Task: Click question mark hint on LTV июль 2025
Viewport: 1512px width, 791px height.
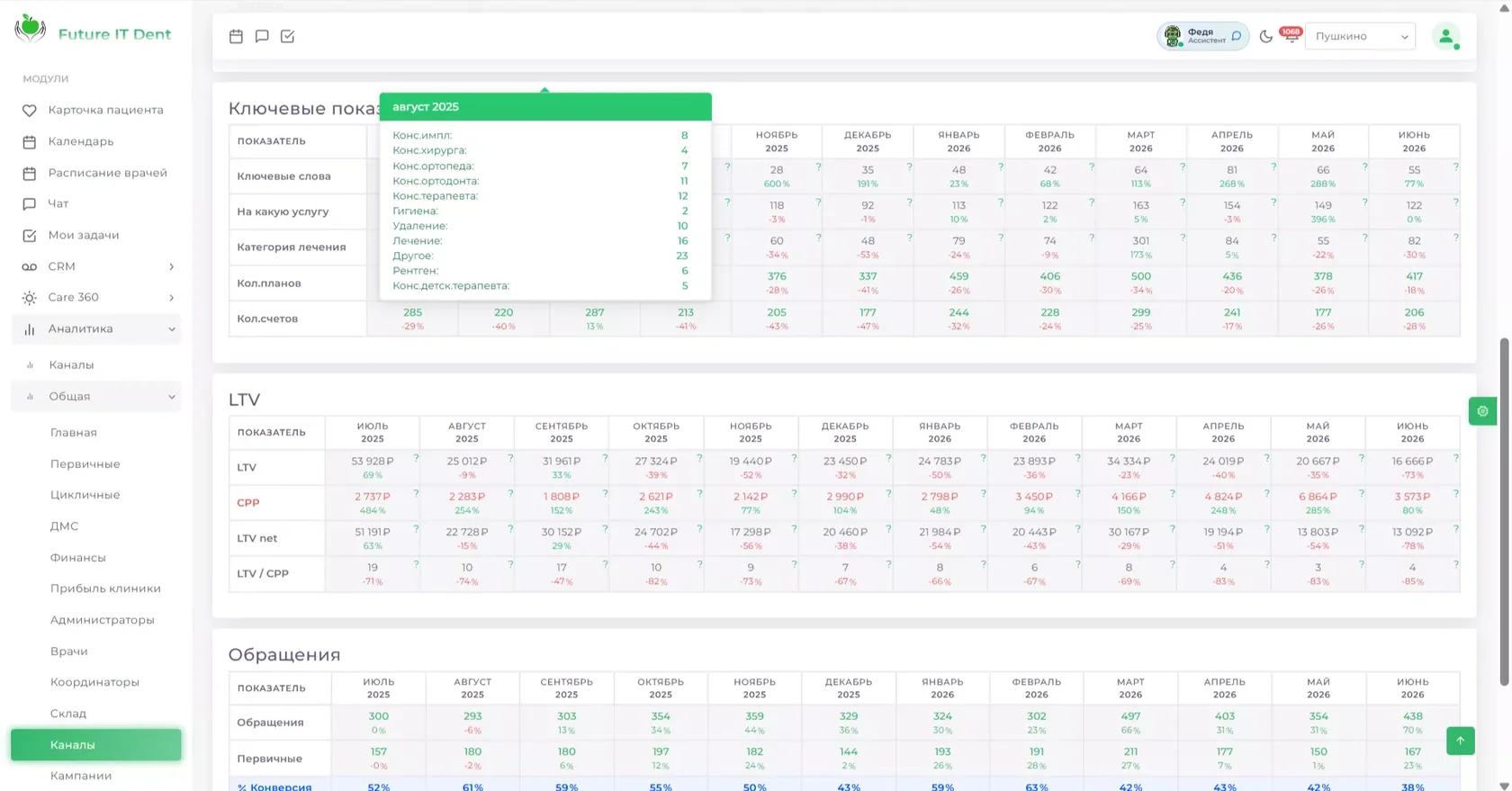Action: (416, 458)
